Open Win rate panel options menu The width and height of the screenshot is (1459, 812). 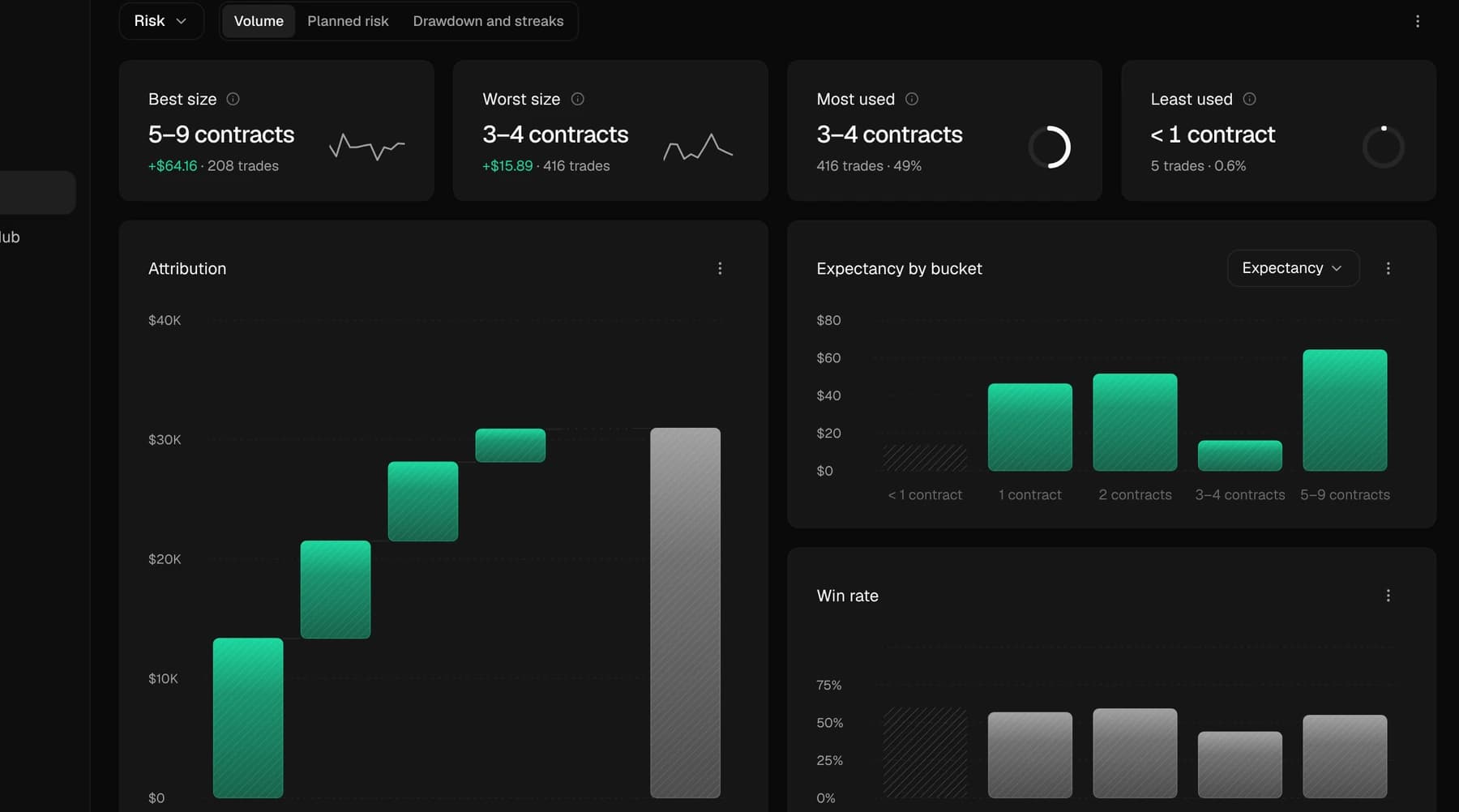point(1388,596)
